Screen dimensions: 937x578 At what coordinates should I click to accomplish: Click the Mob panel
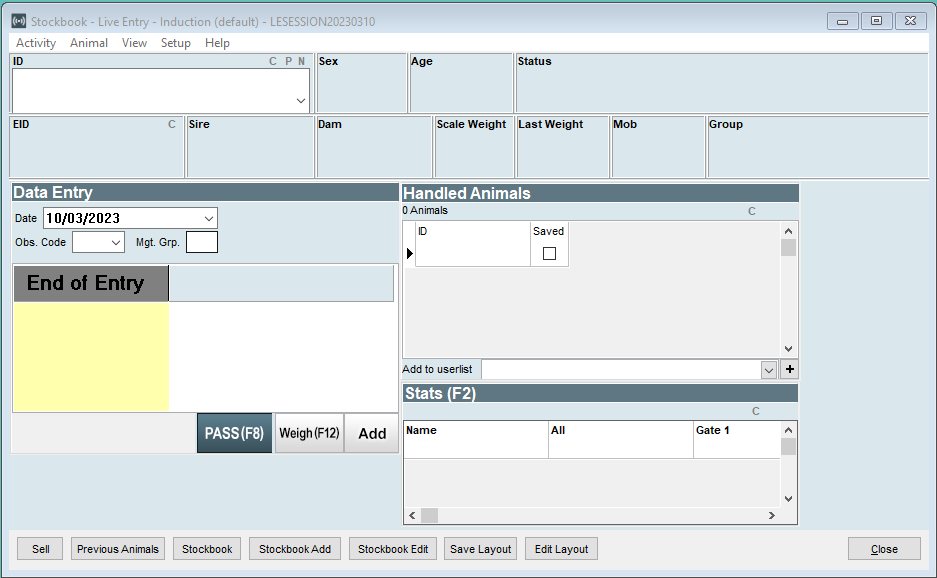(658, 147)
